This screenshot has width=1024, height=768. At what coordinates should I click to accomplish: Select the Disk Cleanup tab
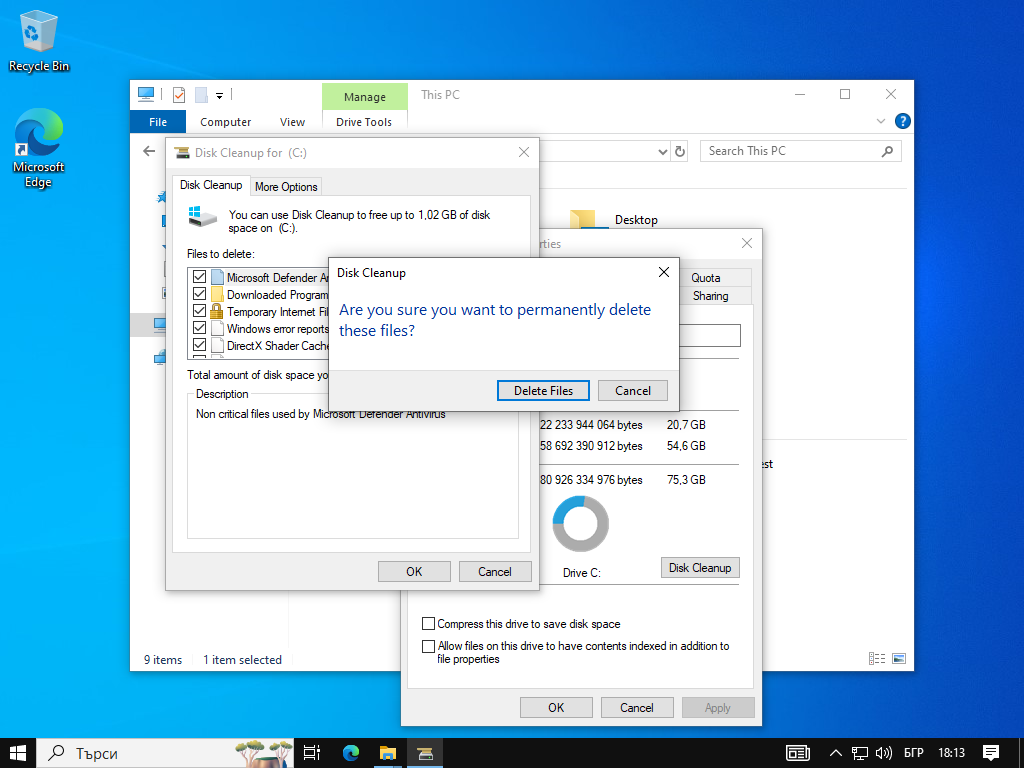(211, 185)
